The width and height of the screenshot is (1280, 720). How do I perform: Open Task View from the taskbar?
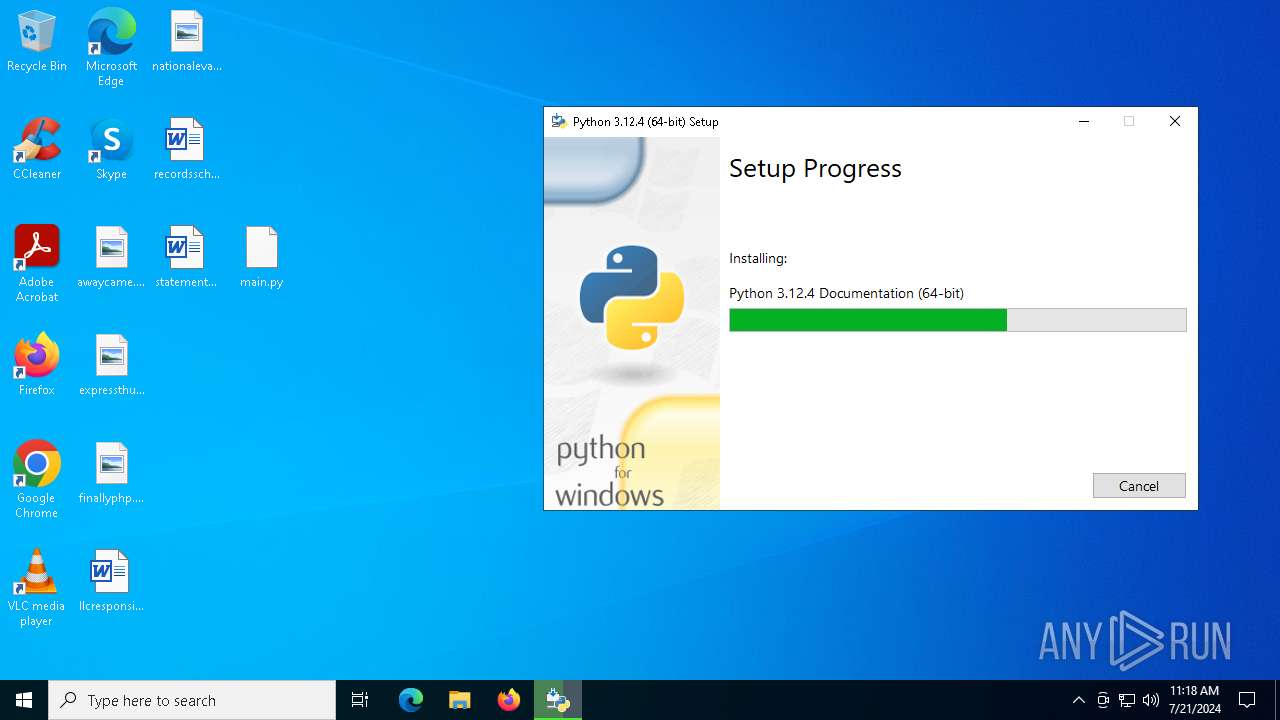point(360,700)
